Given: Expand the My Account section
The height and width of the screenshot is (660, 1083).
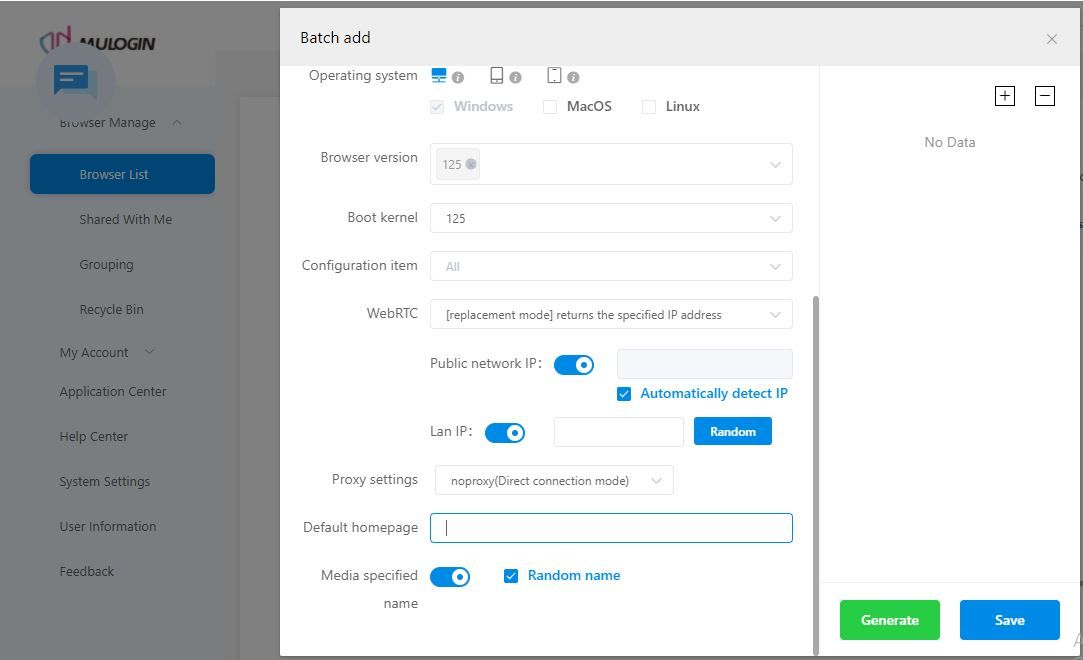Looking at the screenshot, I should 149,352.
